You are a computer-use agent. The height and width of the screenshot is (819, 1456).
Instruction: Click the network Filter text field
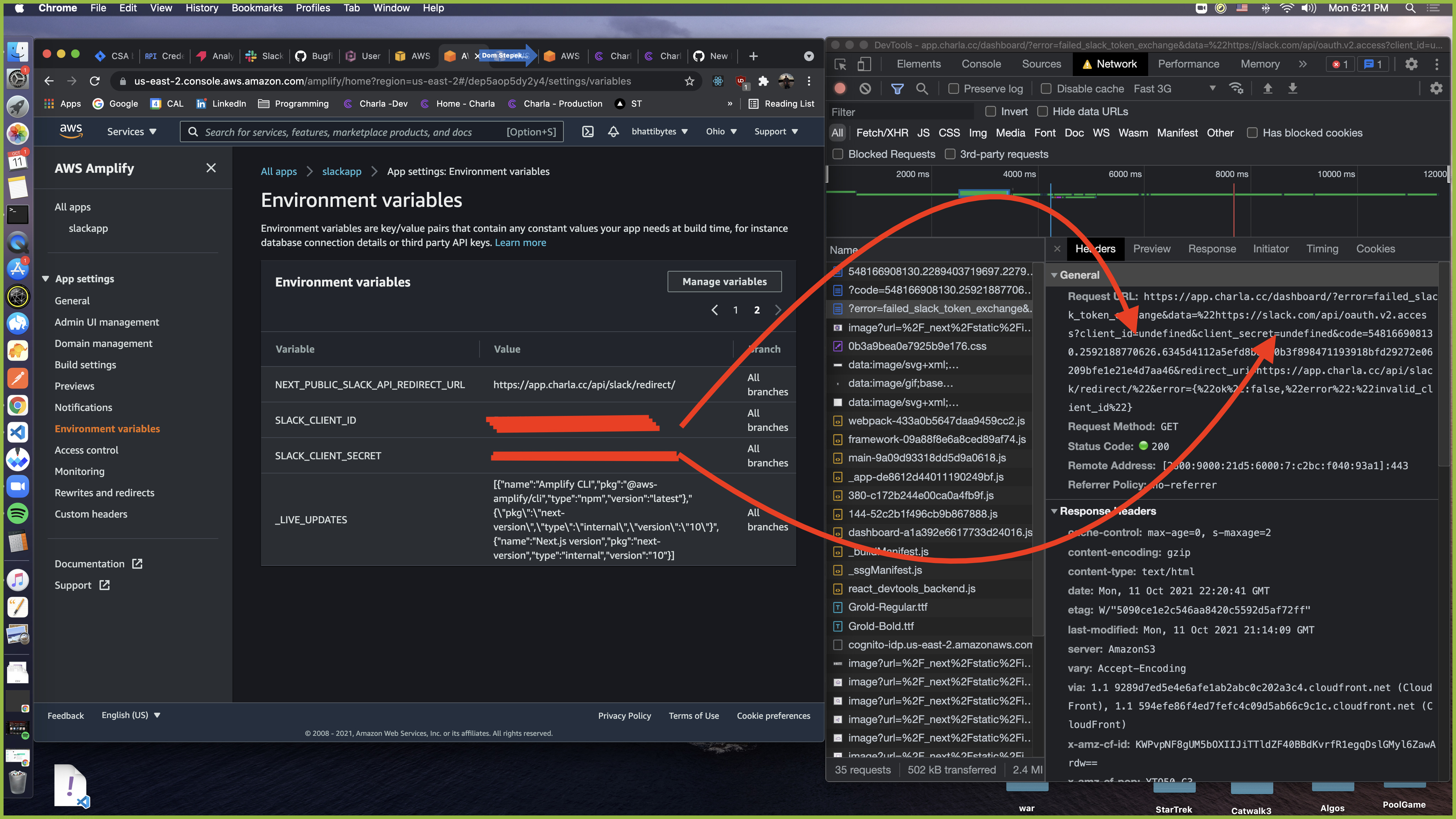[x=901, y=112]
